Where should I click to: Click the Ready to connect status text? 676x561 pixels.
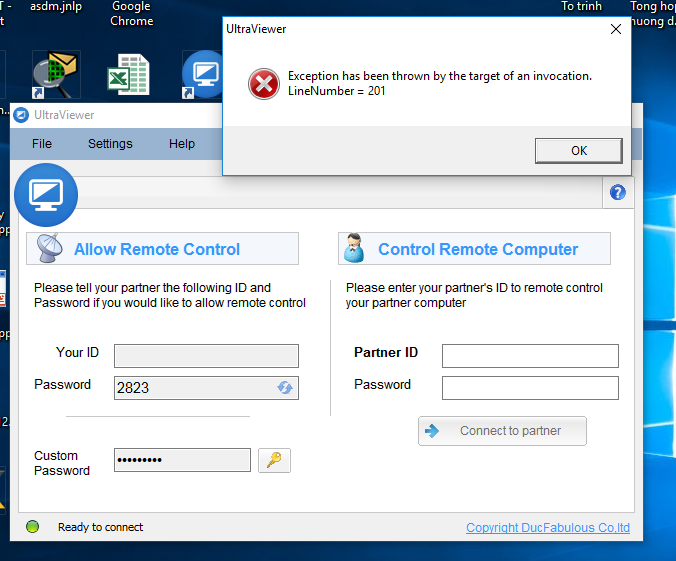[x=100, y=527]
